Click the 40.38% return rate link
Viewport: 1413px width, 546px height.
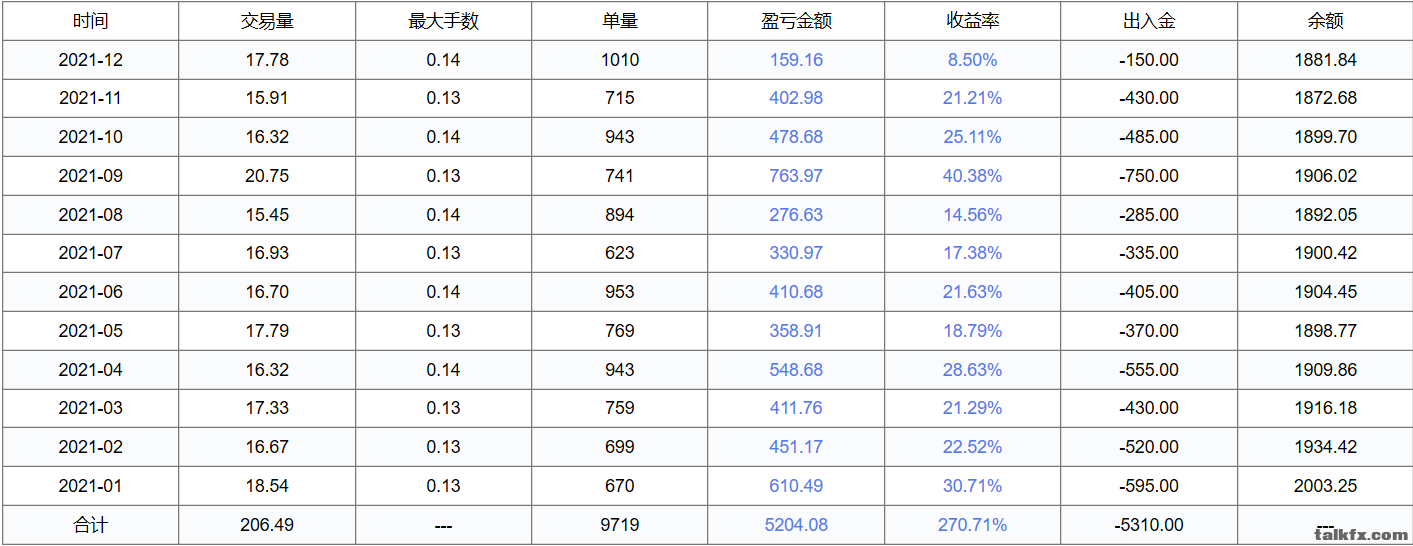tap(973, 176)
